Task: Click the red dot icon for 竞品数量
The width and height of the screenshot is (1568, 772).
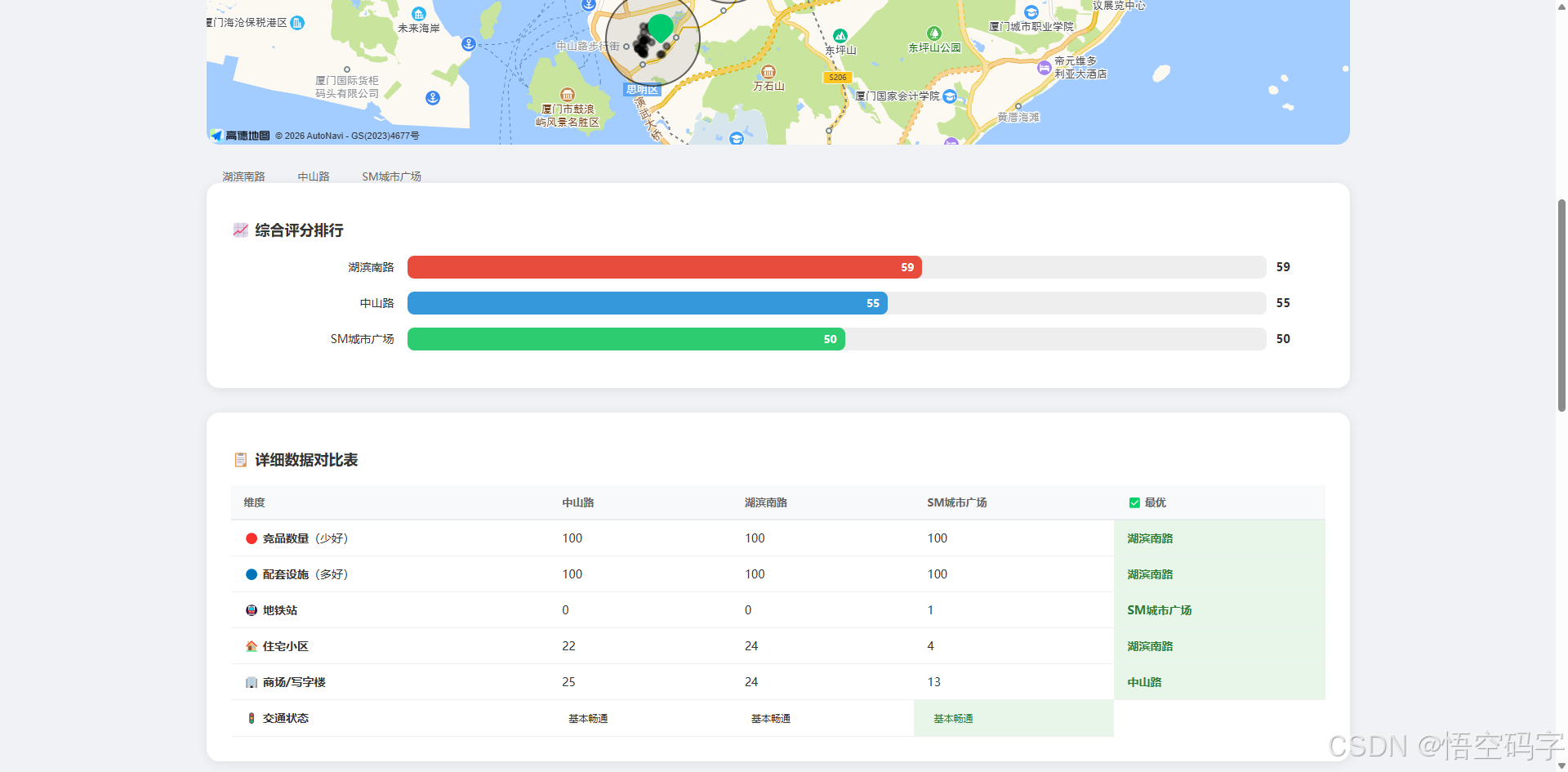Action: (252, 538)
